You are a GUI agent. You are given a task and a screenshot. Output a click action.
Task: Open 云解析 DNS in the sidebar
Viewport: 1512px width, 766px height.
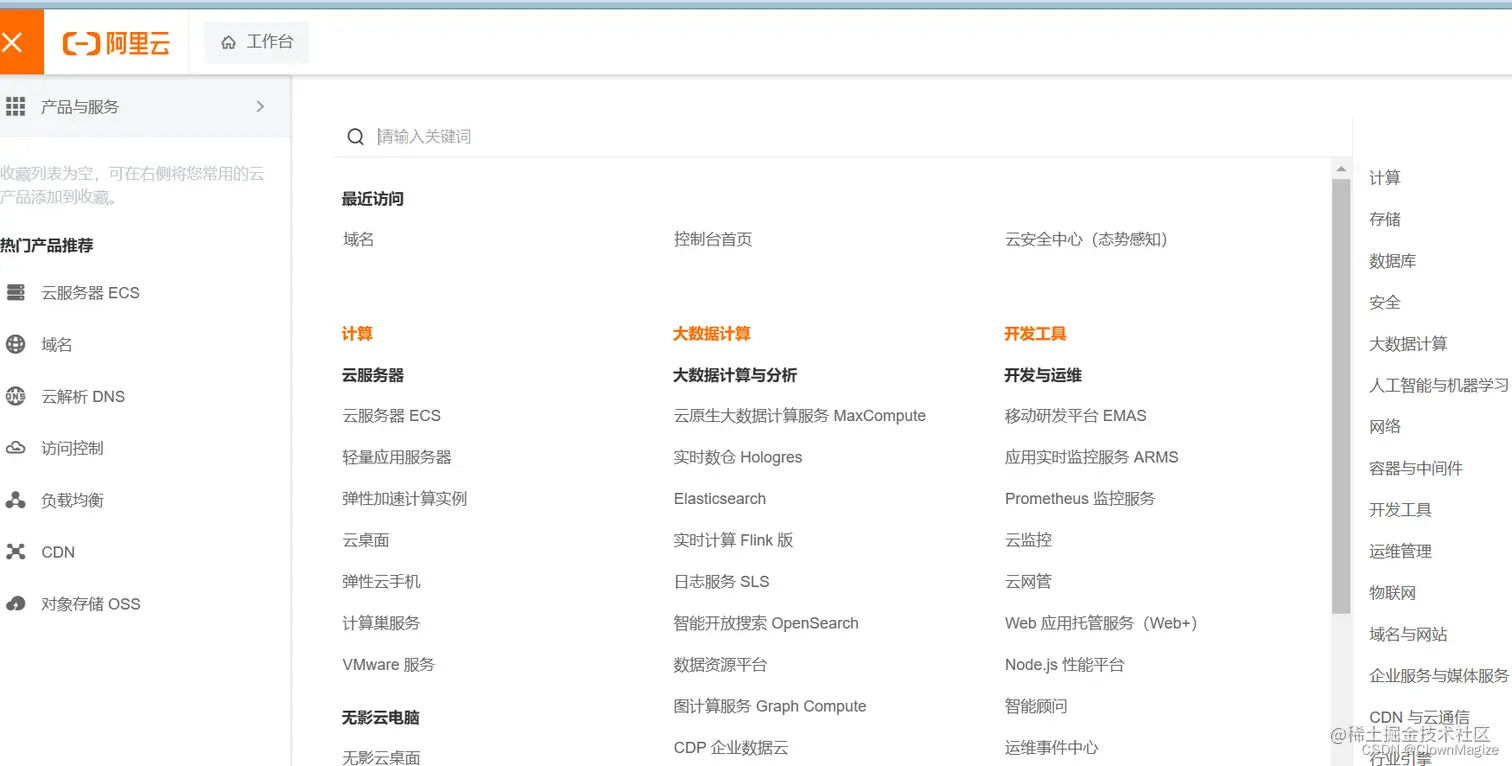(83, 396)
